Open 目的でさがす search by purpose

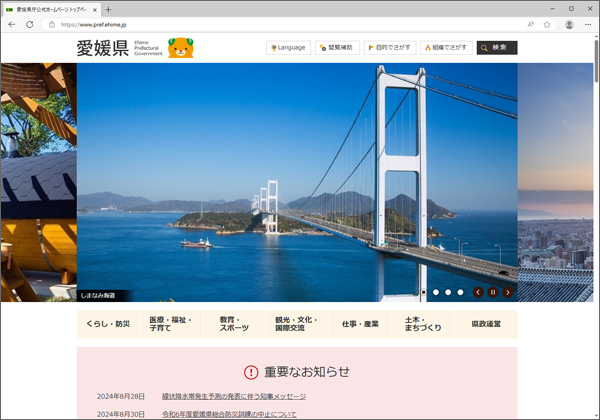coord(390,48)
